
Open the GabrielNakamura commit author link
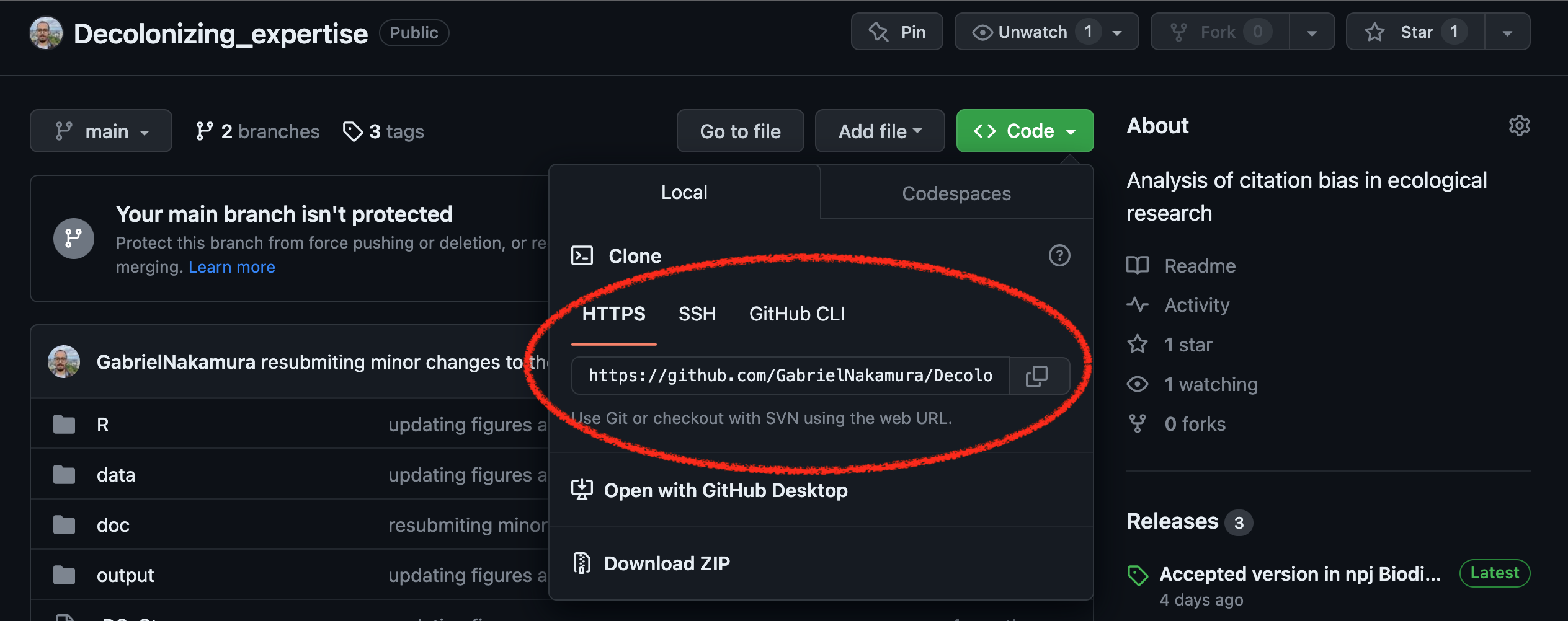(176, 362)
